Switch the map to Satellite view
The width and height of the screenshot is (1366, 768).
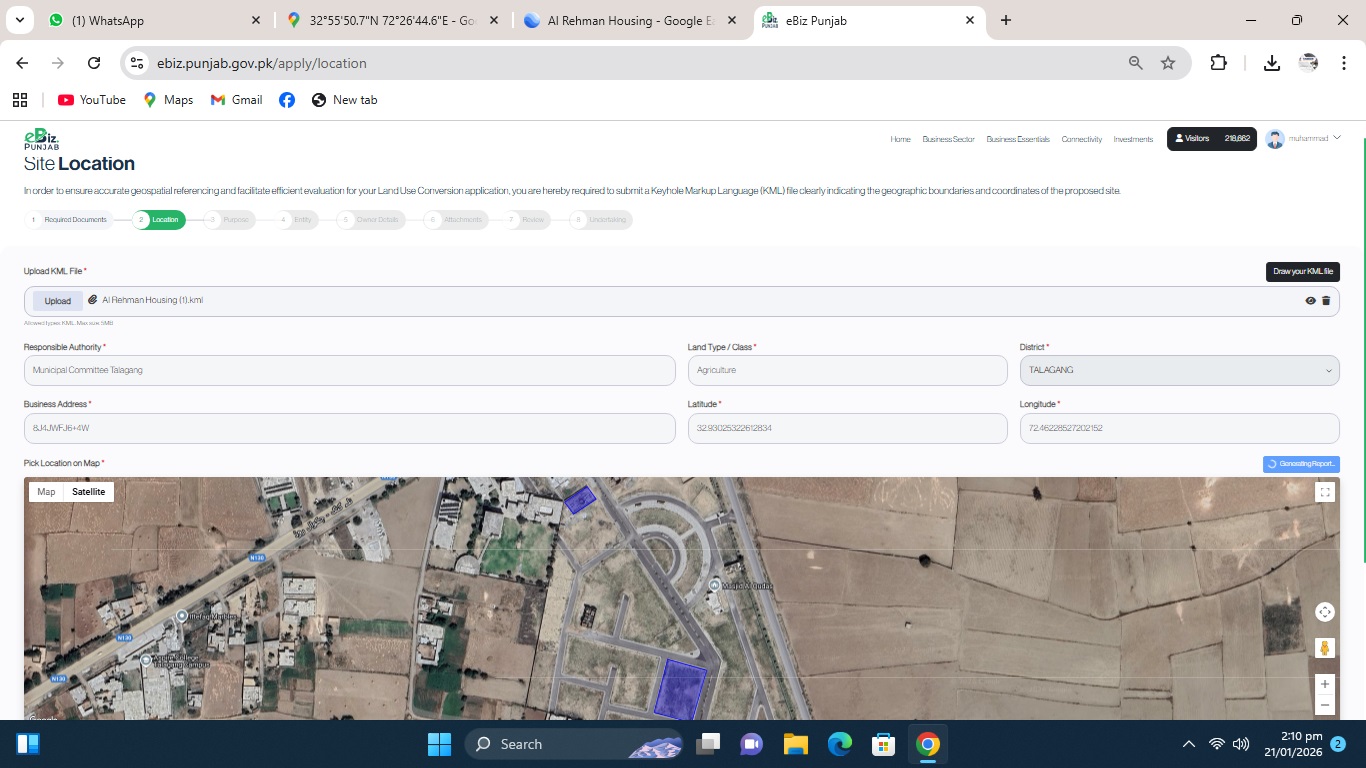(88, 492)
